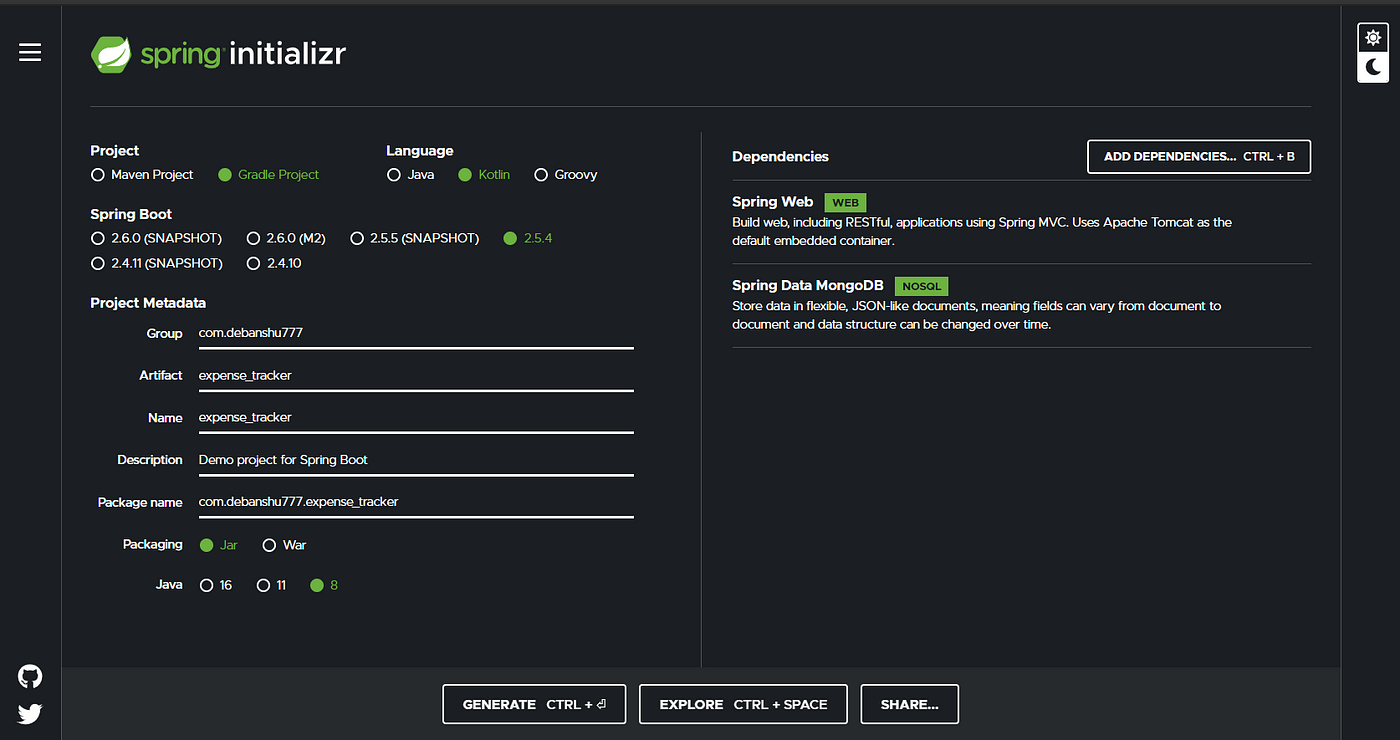Click the WEB tag badge
The width and height of the screenshot is (1400, 740).
(x=845, y=203)
